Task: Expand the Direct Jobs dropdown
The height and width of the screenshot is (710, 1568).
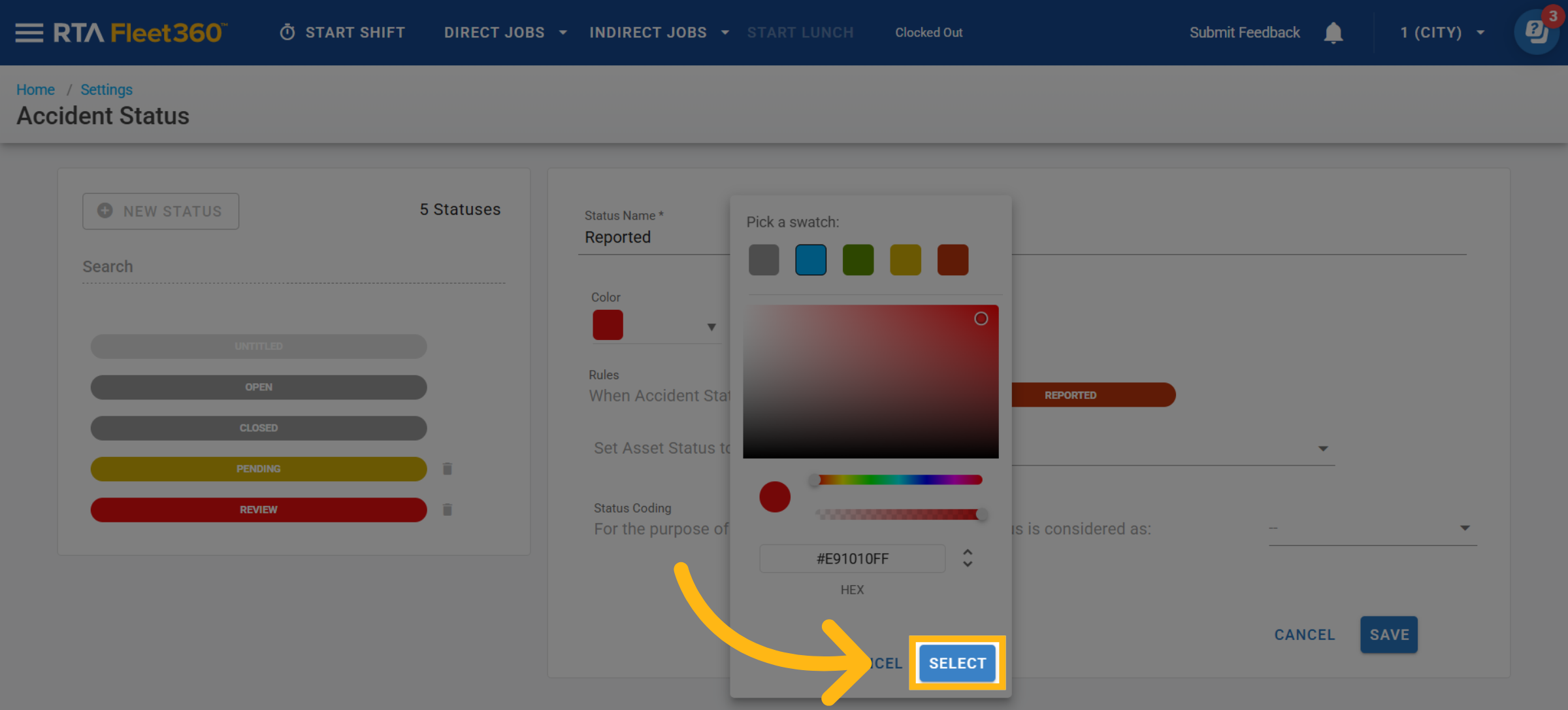Action: click(x=563, y=33)
